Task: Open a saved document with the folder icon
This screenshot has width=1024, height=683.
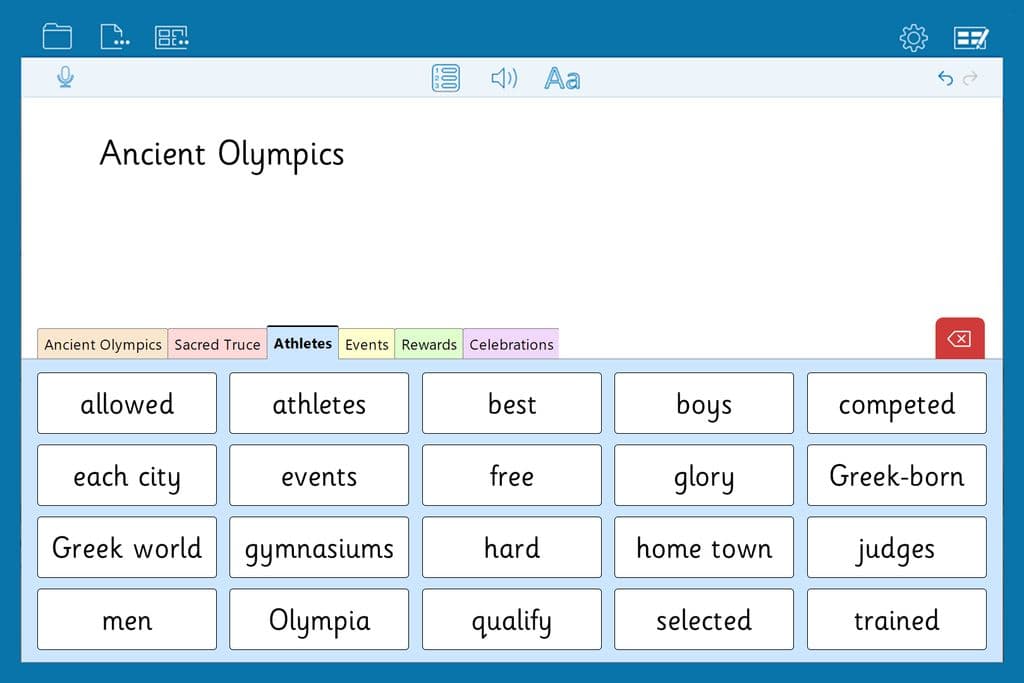Action: (x=57, y=36)
